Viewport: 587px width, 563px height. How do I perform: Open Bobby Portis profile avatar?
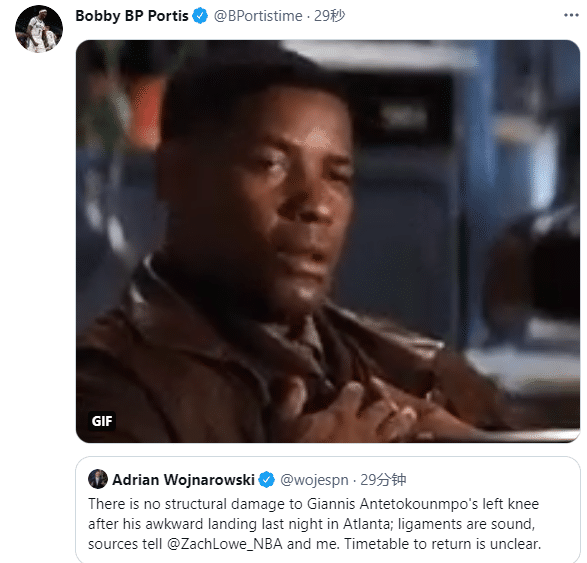(39, 29)
